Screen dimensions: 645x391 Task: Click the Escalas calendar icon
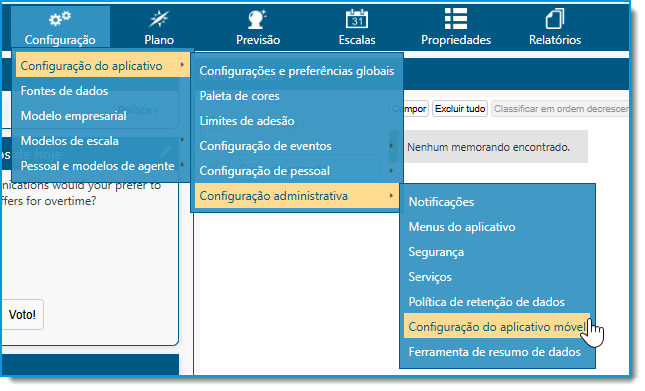click(x=357, y=19)
